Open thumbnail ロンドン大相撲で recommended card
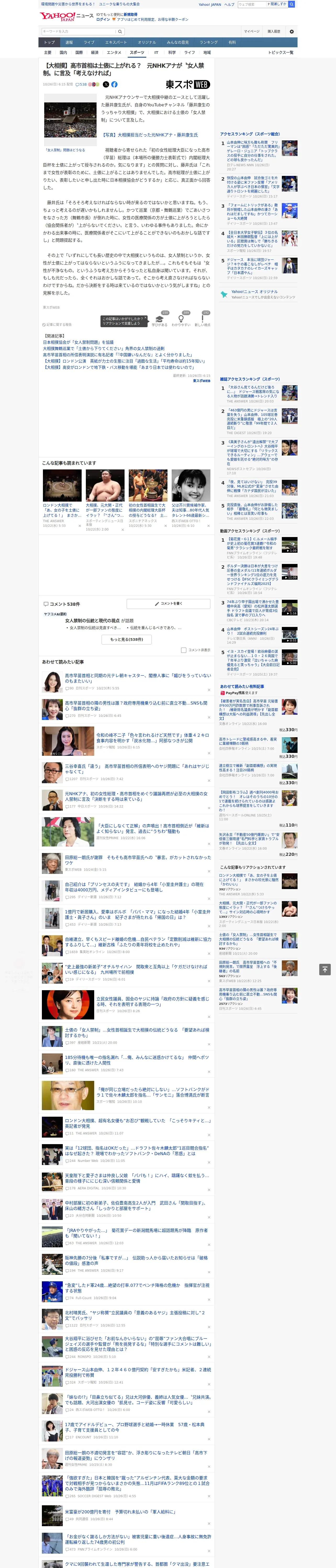The width and height of the screenshot is (336, 1568). [x=62, y=485]
